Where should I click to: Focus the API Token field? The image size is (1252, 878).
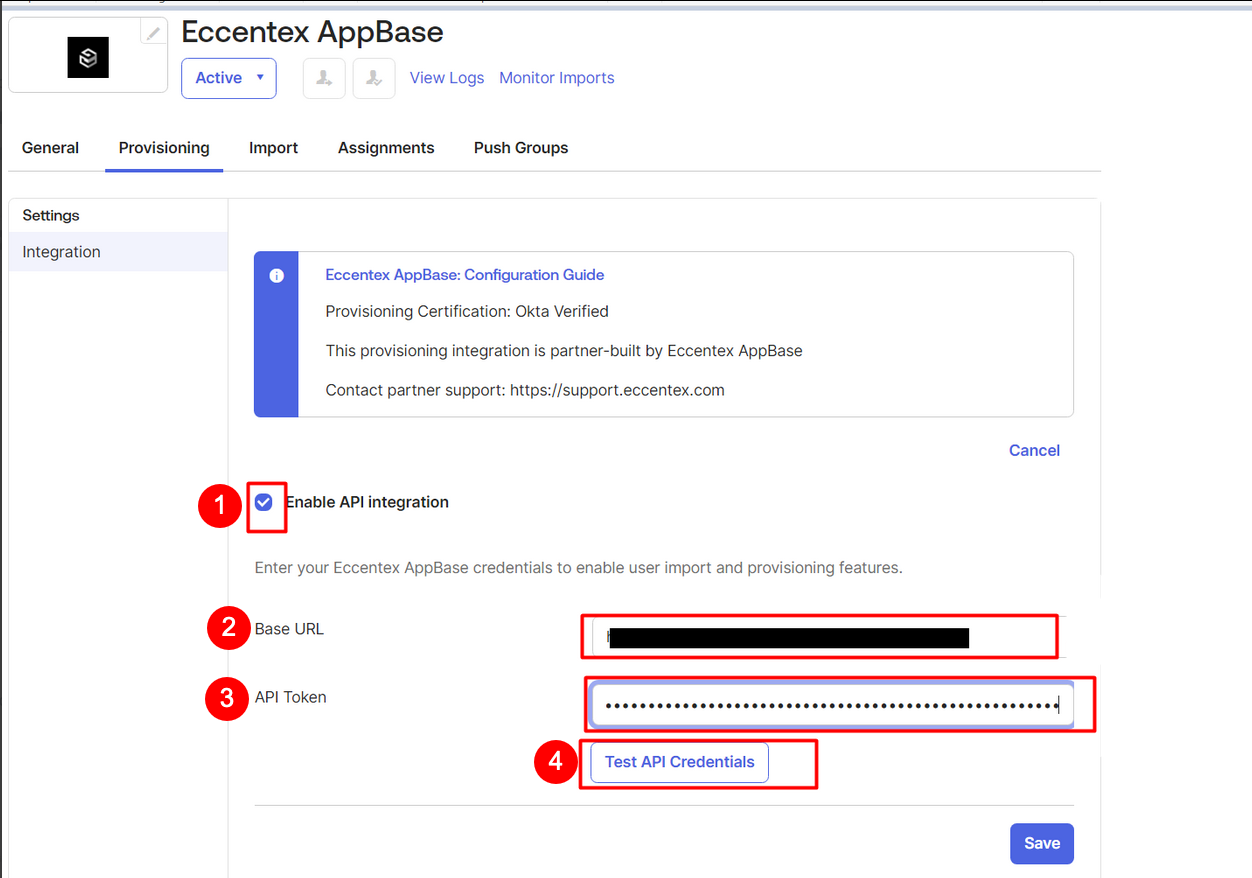tap(832, 705)
